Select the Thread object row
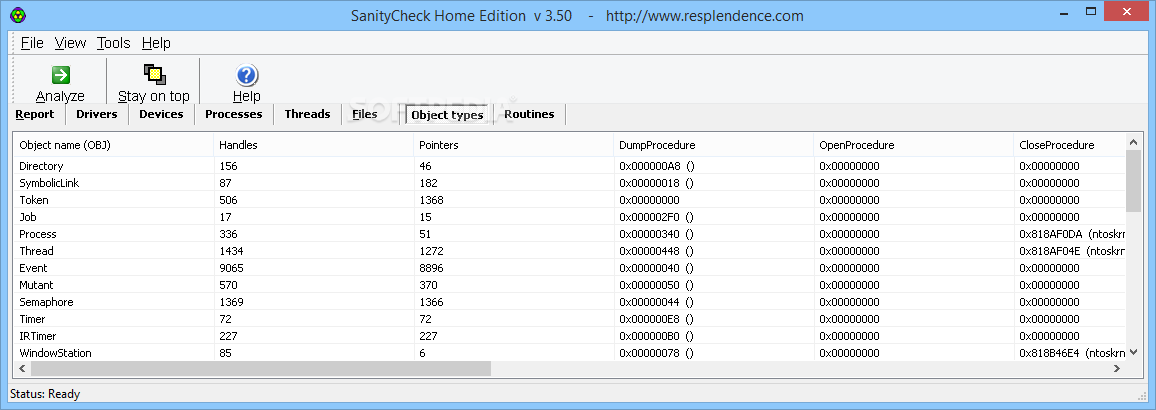The width and height of the screenshot is (1156, 410). tap(570, 251)
